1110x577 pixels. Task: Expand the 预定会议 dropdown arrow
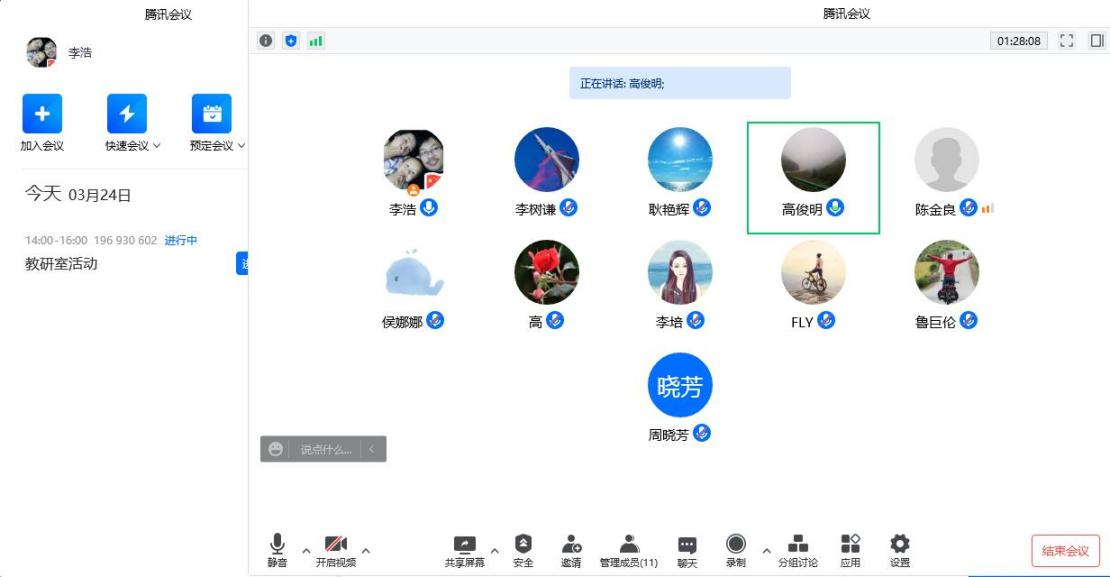tap(241, 146)
